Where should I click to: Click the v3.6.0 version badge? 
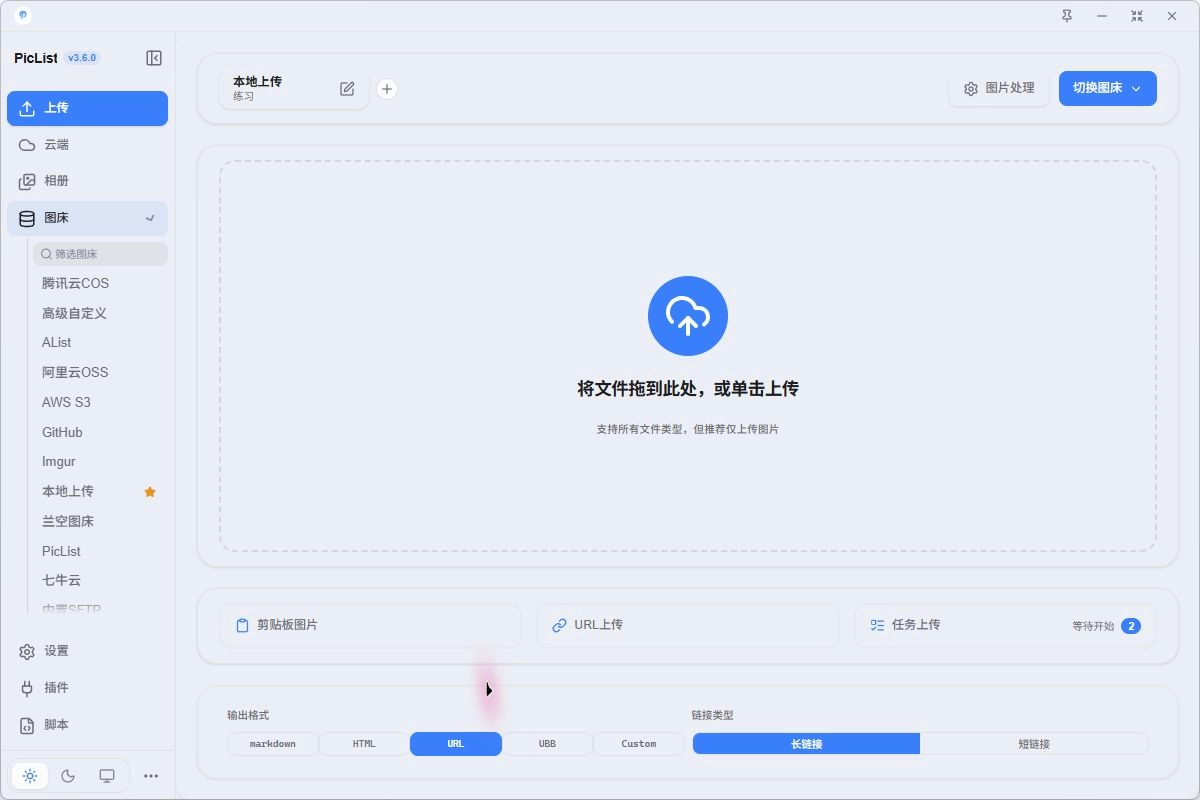(82, 58)
